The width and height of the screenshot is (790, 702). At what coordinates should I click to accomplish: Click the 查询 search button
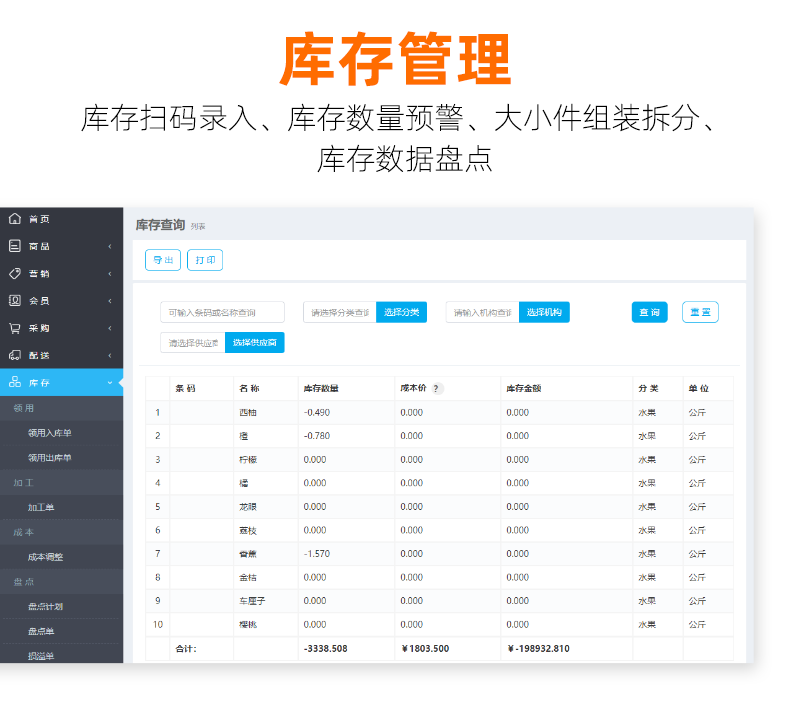click(x=649, y=312)
